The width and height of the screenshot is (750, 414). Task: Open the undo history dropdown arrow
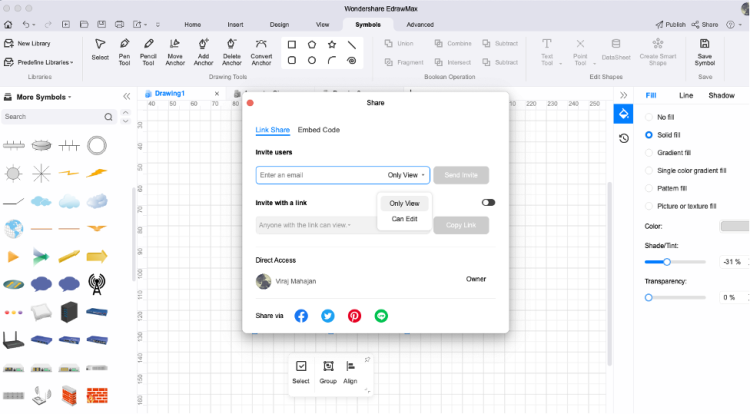coord(33,25)
